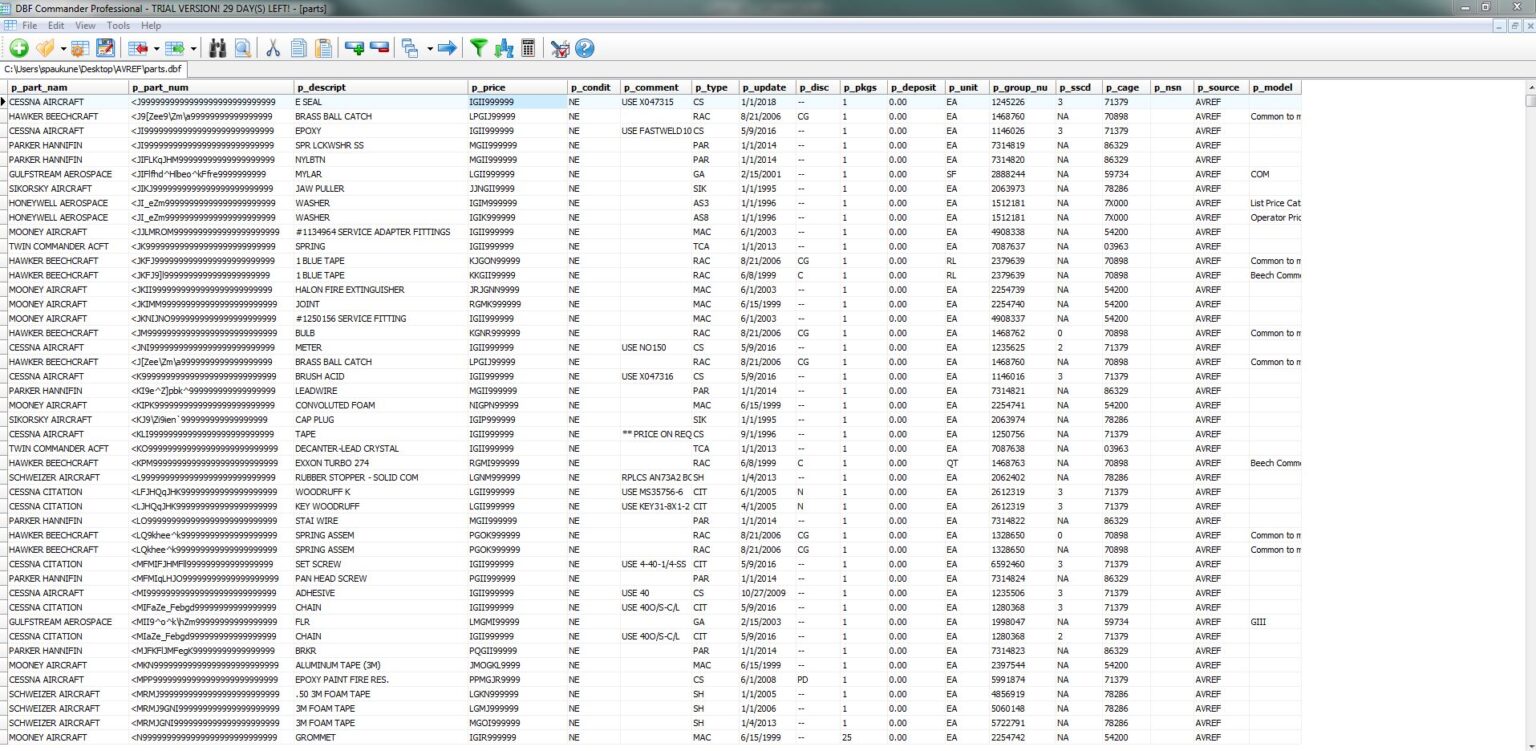Open the table structure editor

[79, 47]
